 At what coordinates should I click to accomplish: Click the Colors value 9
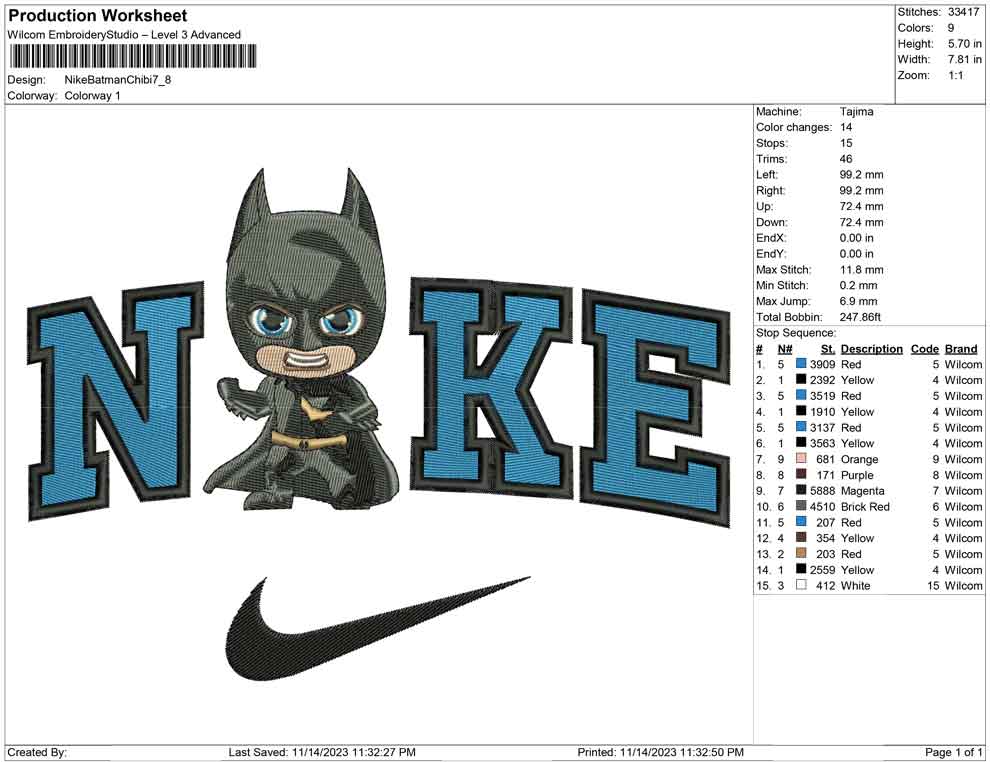tap(951, 28)
